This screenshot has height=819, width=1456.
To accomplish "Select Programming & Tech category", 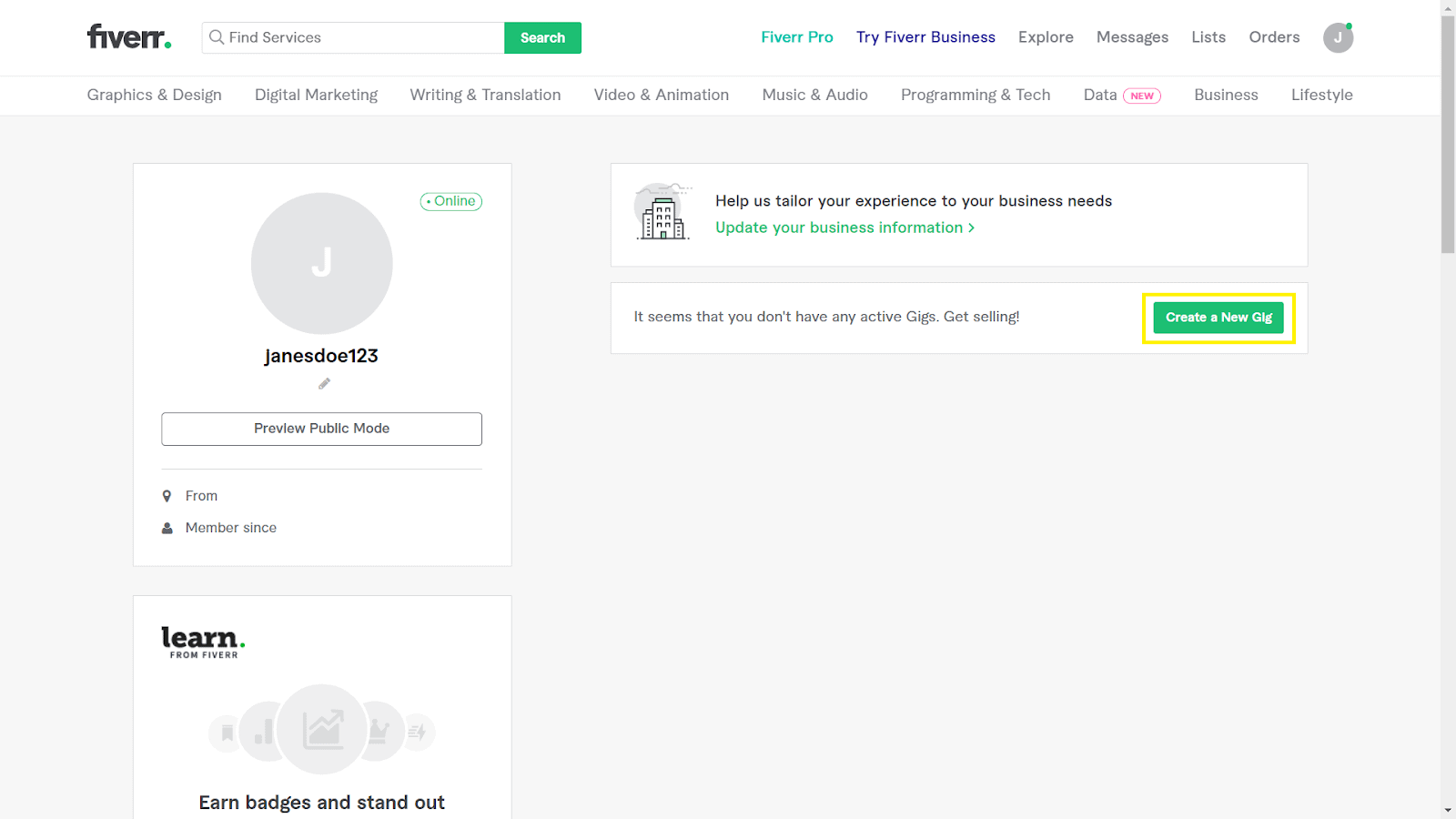I will point(976,95).
